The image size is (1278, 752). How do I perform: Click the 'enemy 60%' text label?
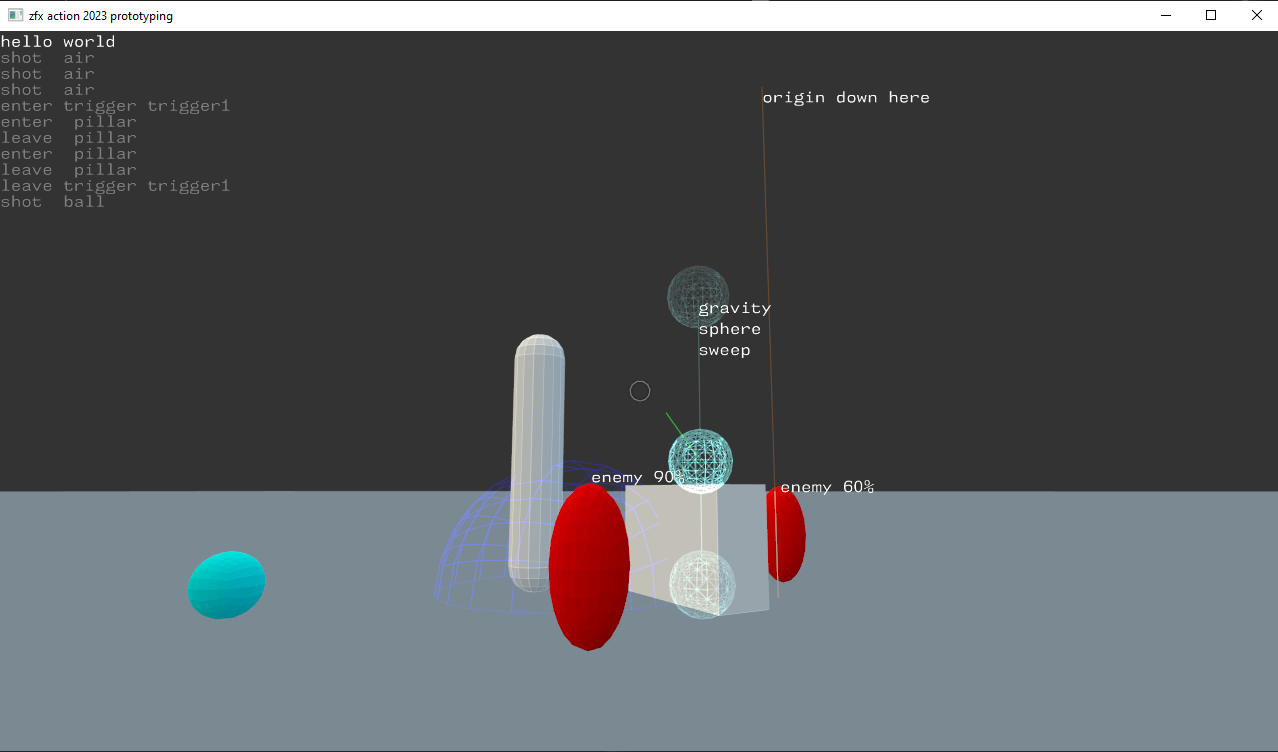click(827, 487)
